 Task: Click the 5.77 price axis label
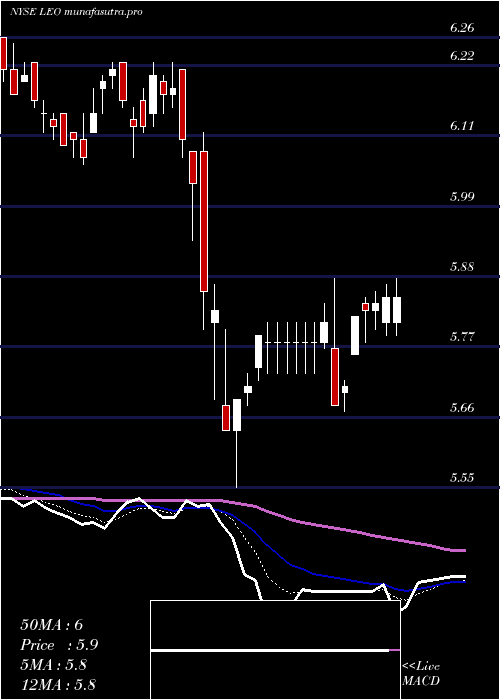point(462,336)
